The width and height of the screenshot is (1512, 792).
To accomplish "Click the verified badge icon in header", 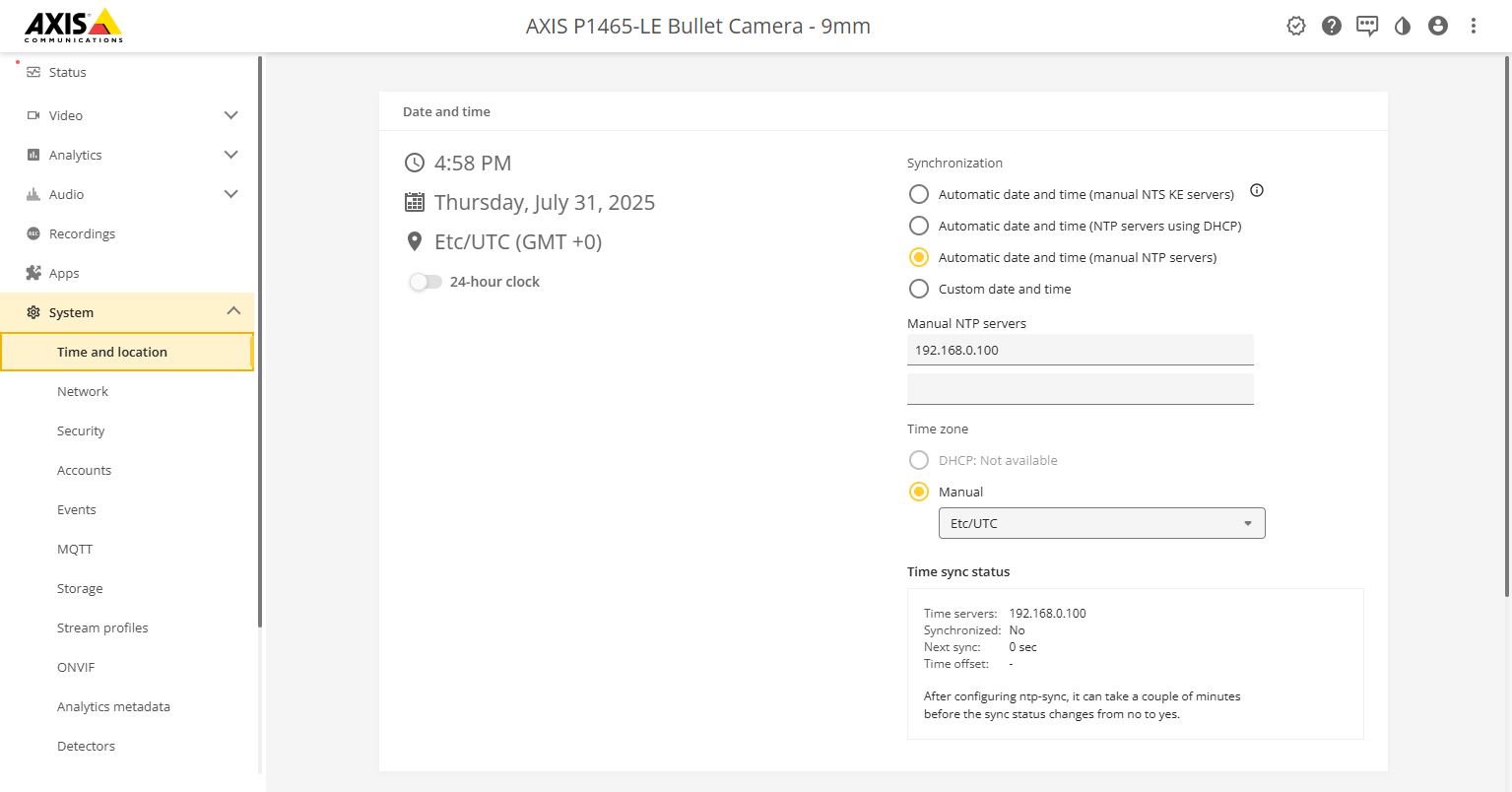I will point(1295,27).
